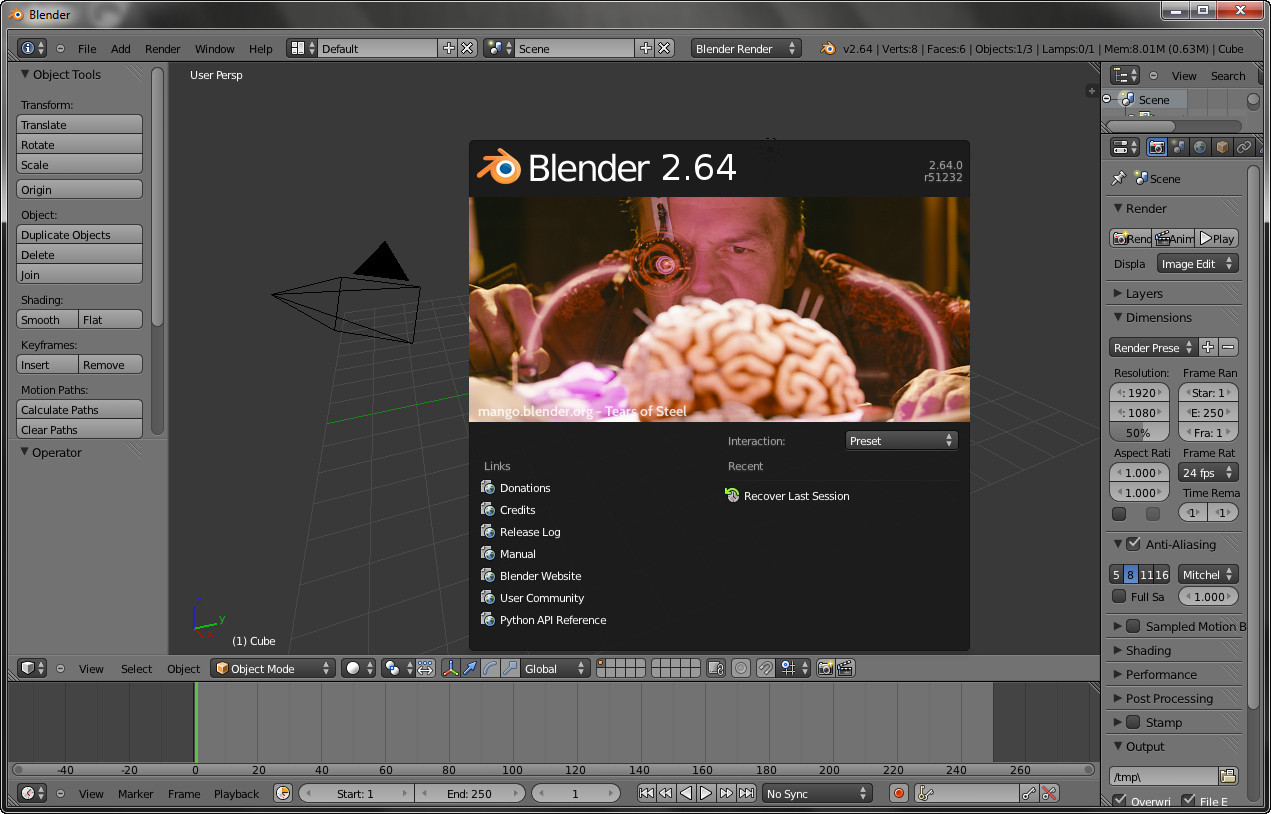Screen dimensions: 1271x814
Task: Add a new scene with plus icon
Action: 645,48
